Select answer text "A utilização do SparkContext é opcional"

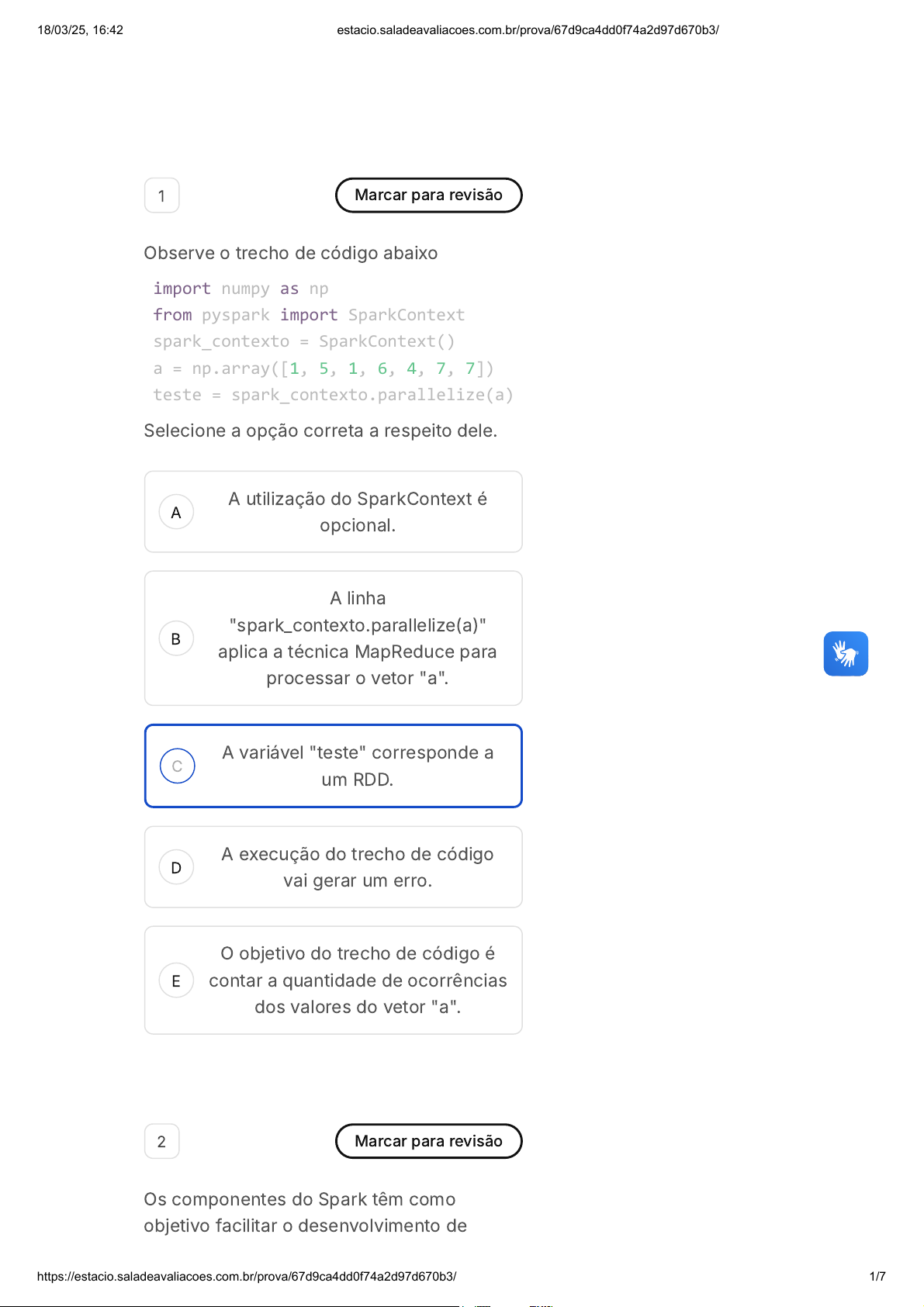(x=358, y=512)
